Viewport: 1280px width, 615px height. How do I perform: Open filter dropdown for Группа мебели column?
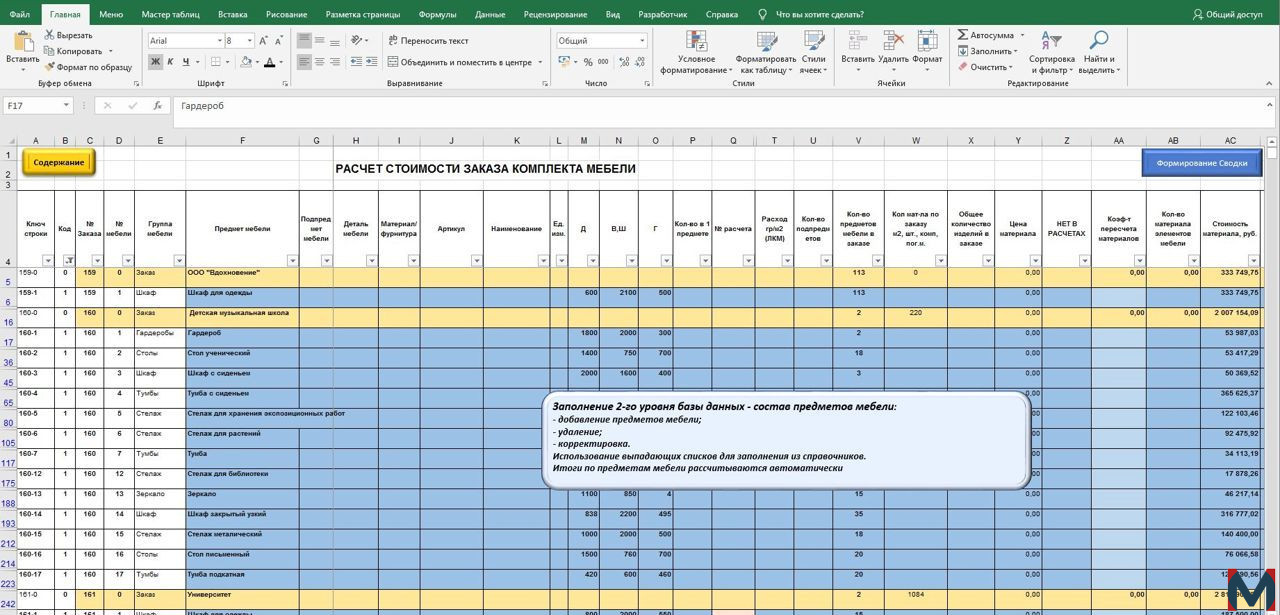tap(178, 261)
